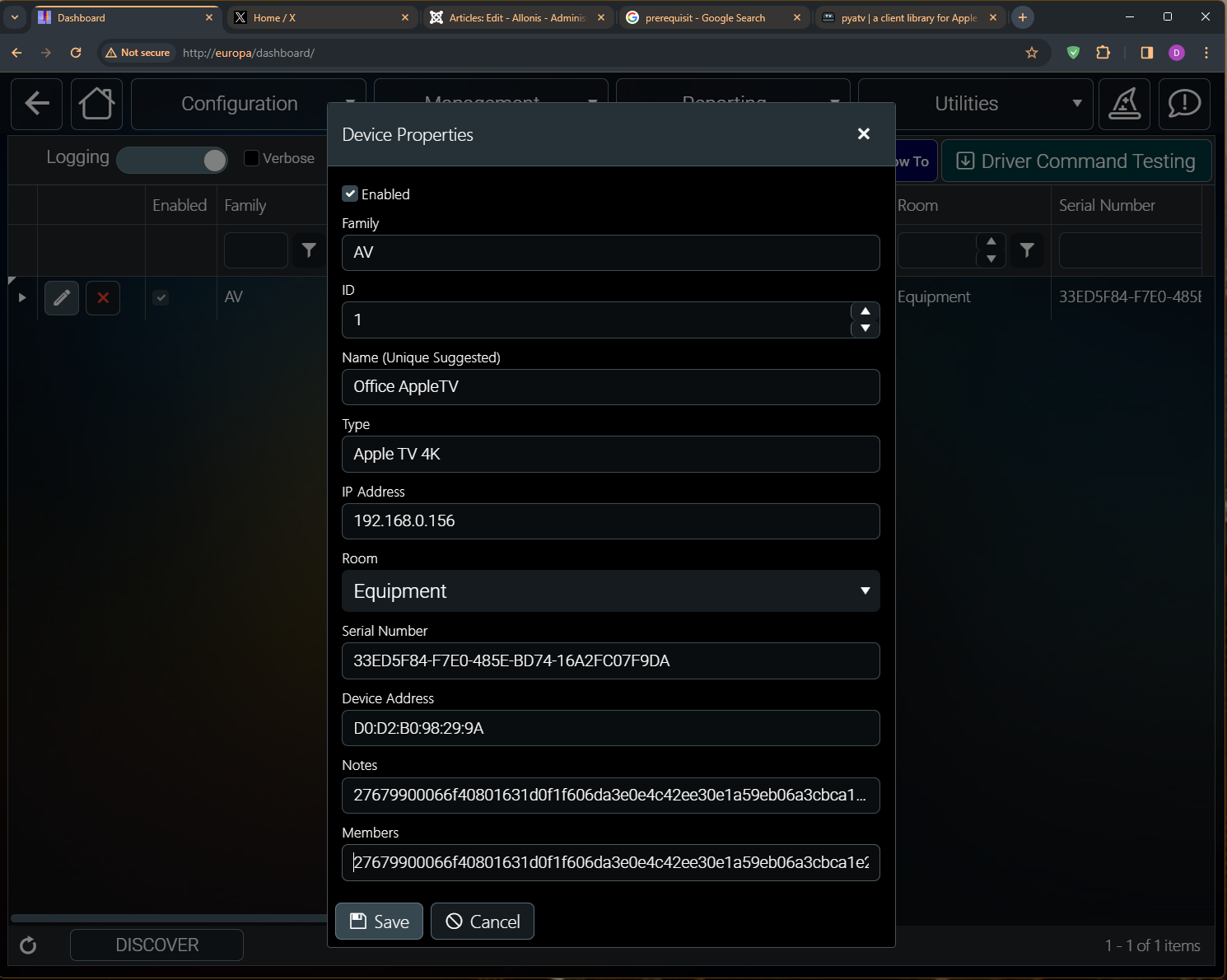Toggle the browser side panel icon

(1146, 53)
